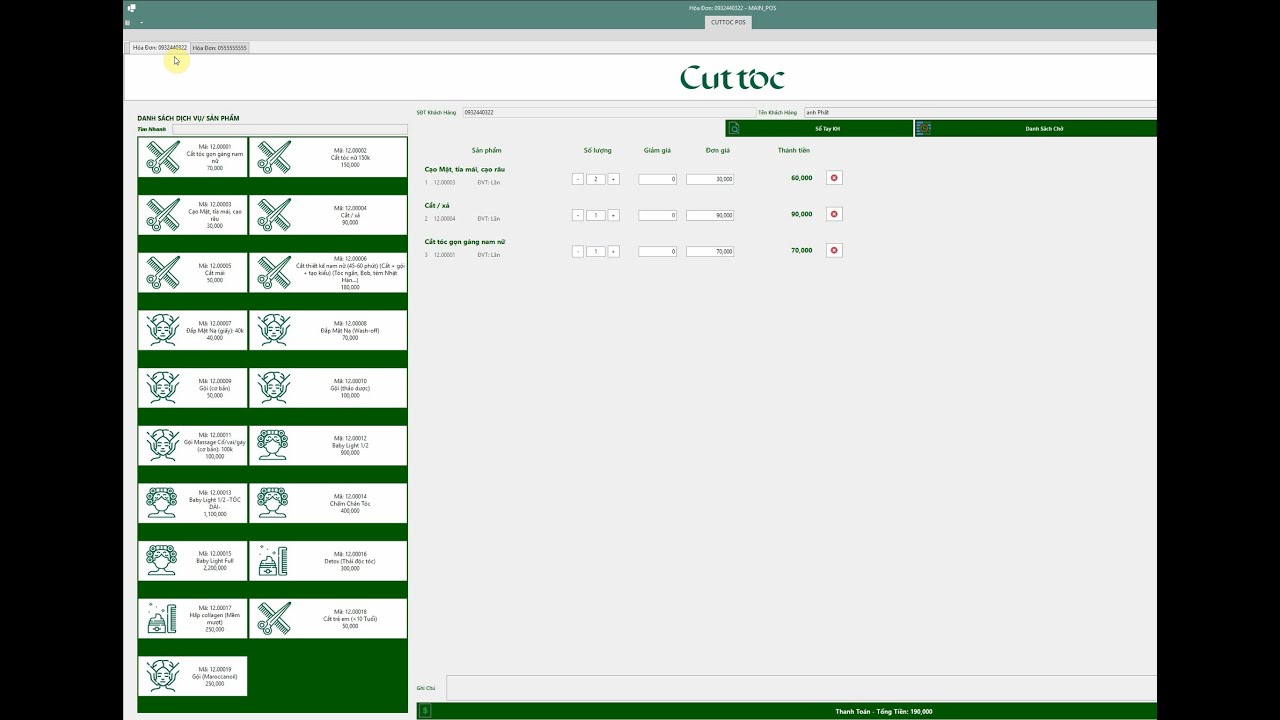Decrease quantity for Cắt / xả
Viewport: 1280px width, 720px height.
coord(578,215)
